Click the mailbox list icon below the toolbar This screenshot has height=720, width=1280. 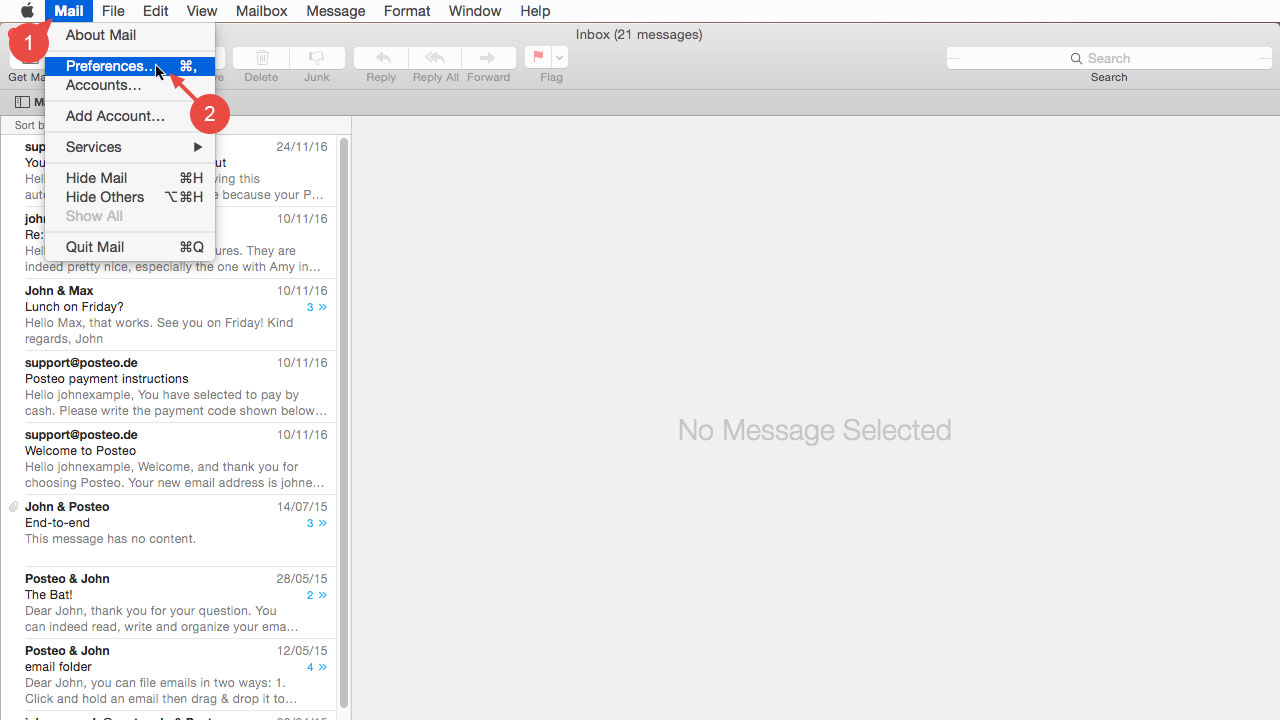pyautogui.click(x=22, y=102)
